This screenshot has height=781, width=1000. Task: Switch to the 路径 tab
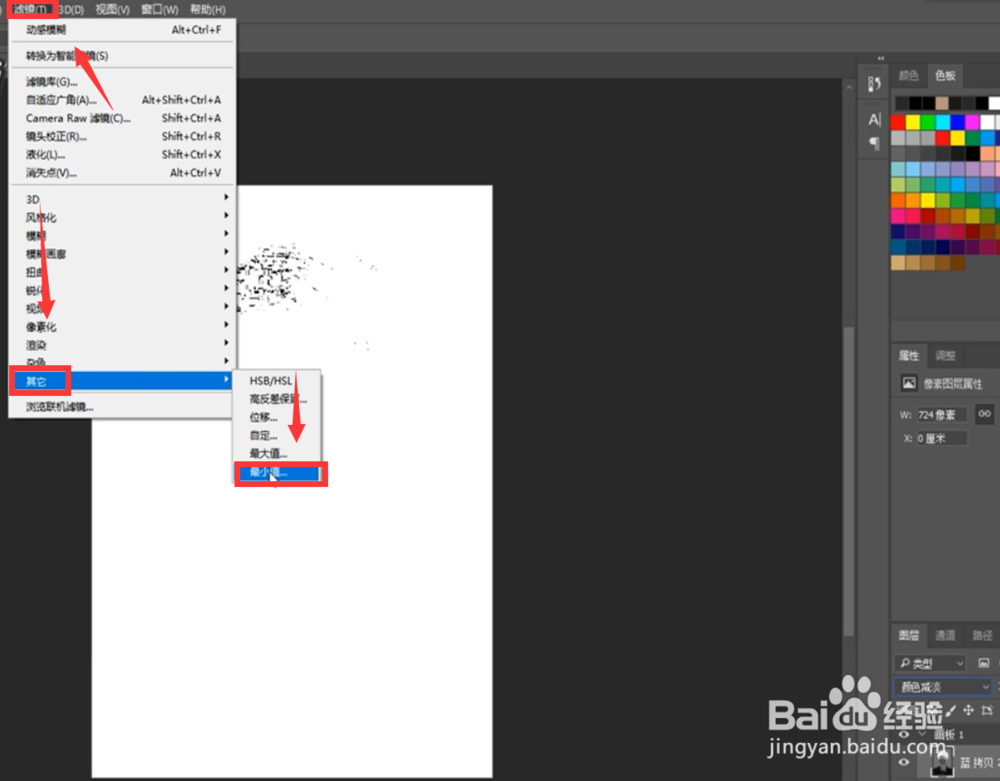[982, 635]
